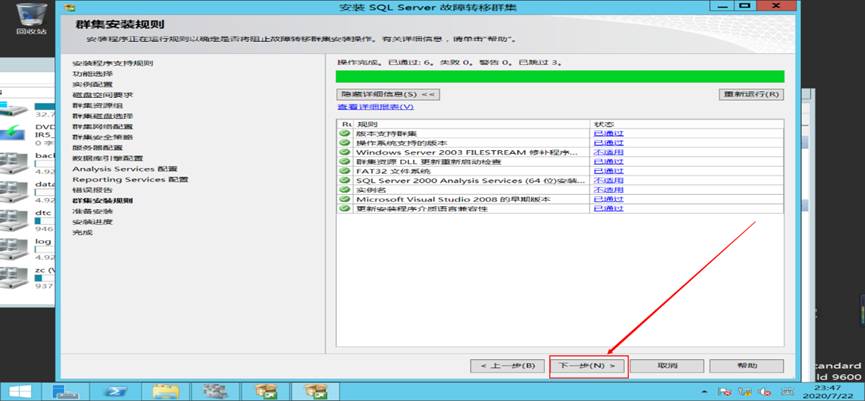
Task: Select 群集资源组 step in the left list
Action: pos(98,105)
